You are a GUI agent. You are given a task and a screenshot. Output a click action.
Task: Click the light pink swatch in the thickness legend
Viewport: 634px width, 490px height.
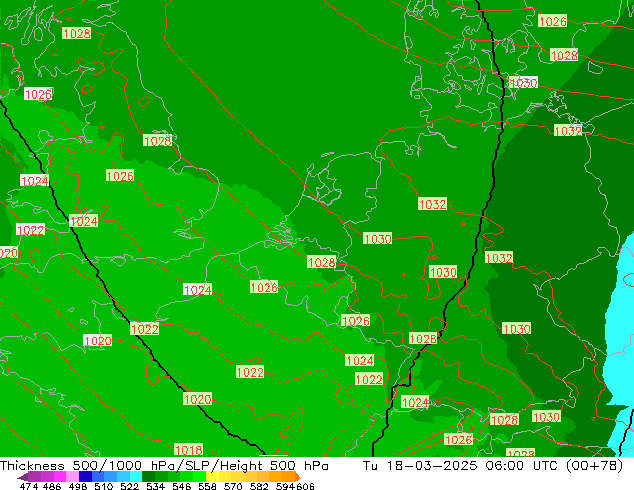(72, 477)
